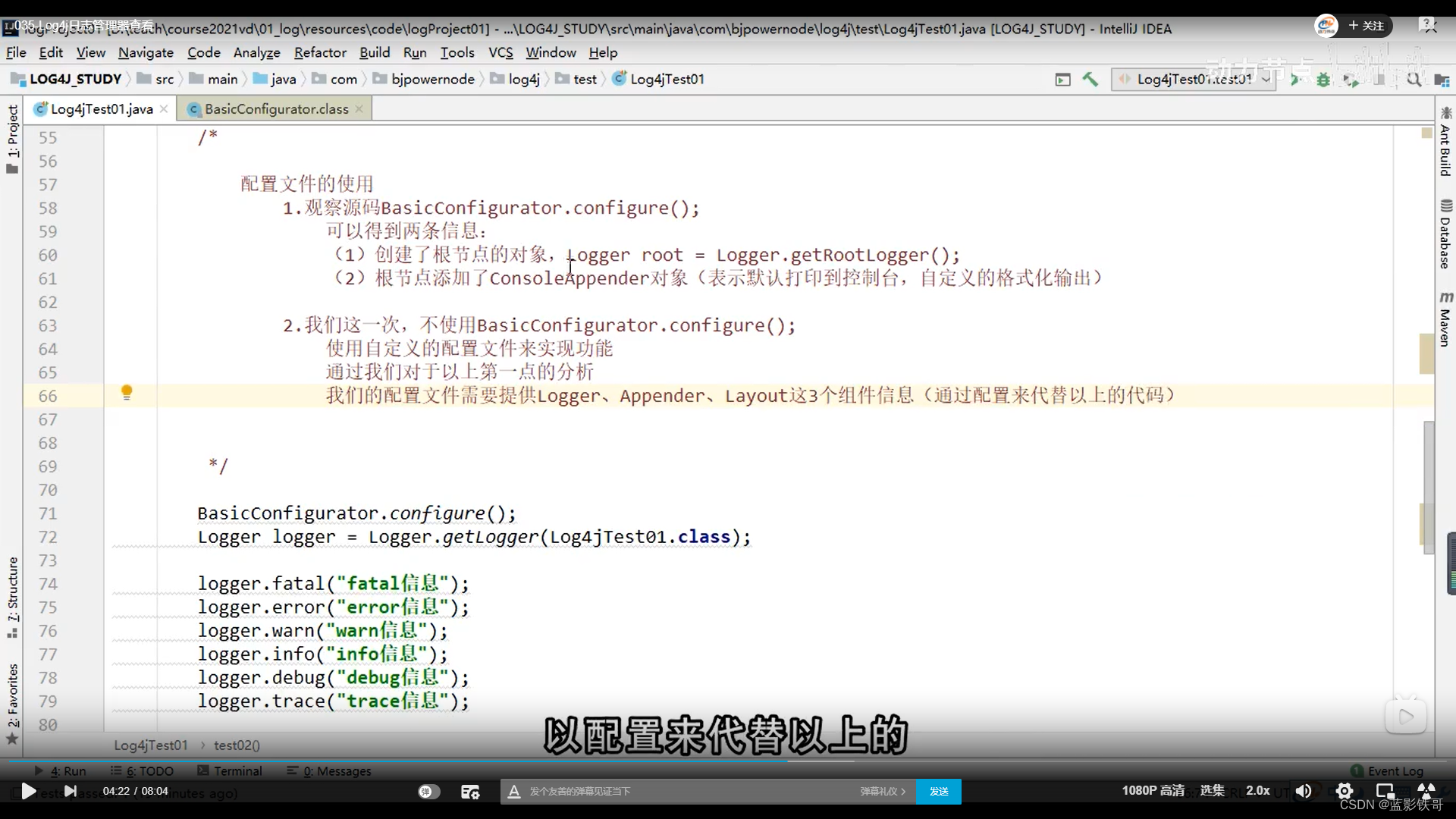Enter fullscreen video mode
Viewport: 1456px width, 819px height.
(x=1426, y=790)
